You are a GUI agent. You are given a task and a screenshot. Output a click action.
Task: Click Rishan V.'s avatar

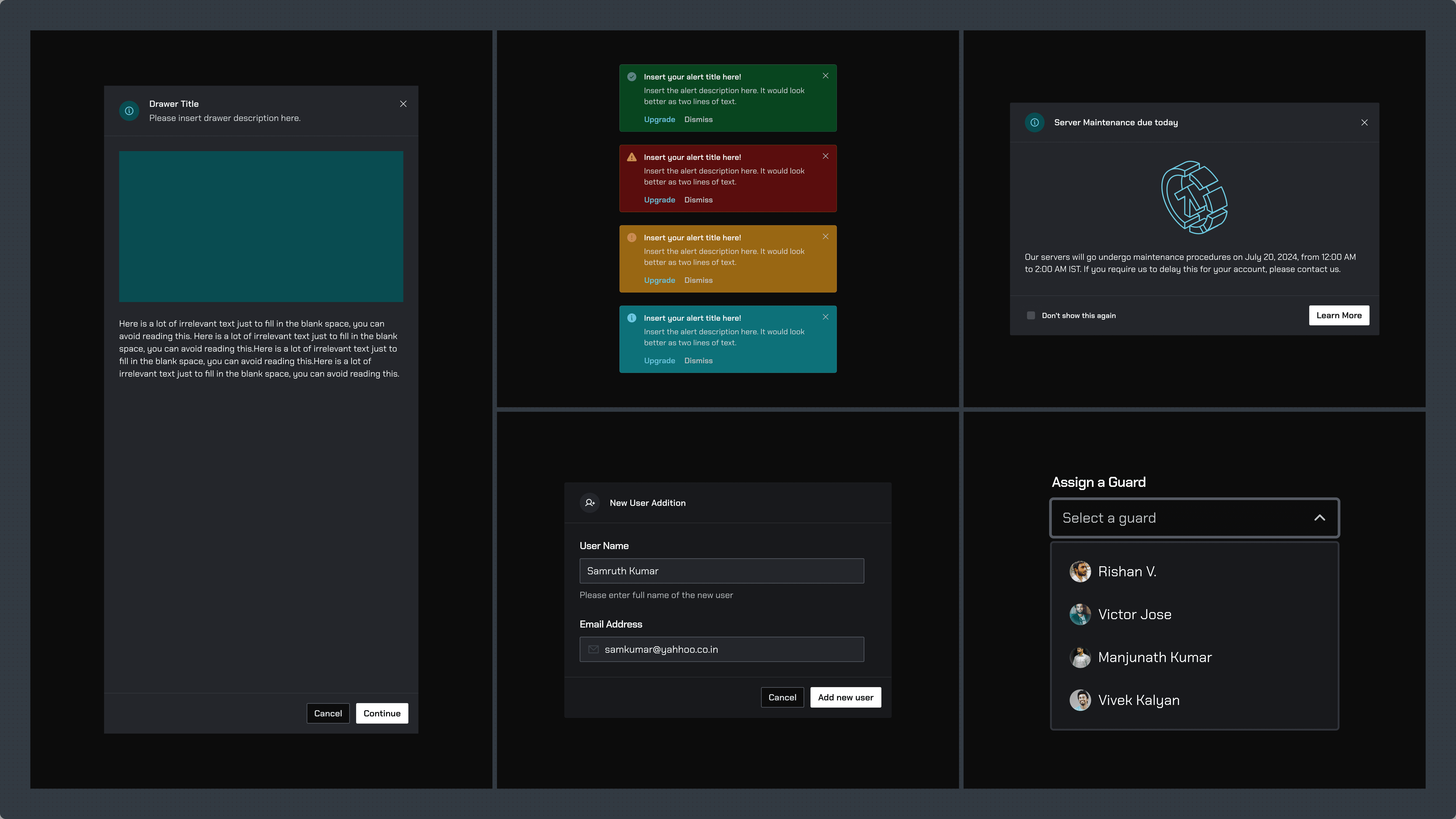1080,571
